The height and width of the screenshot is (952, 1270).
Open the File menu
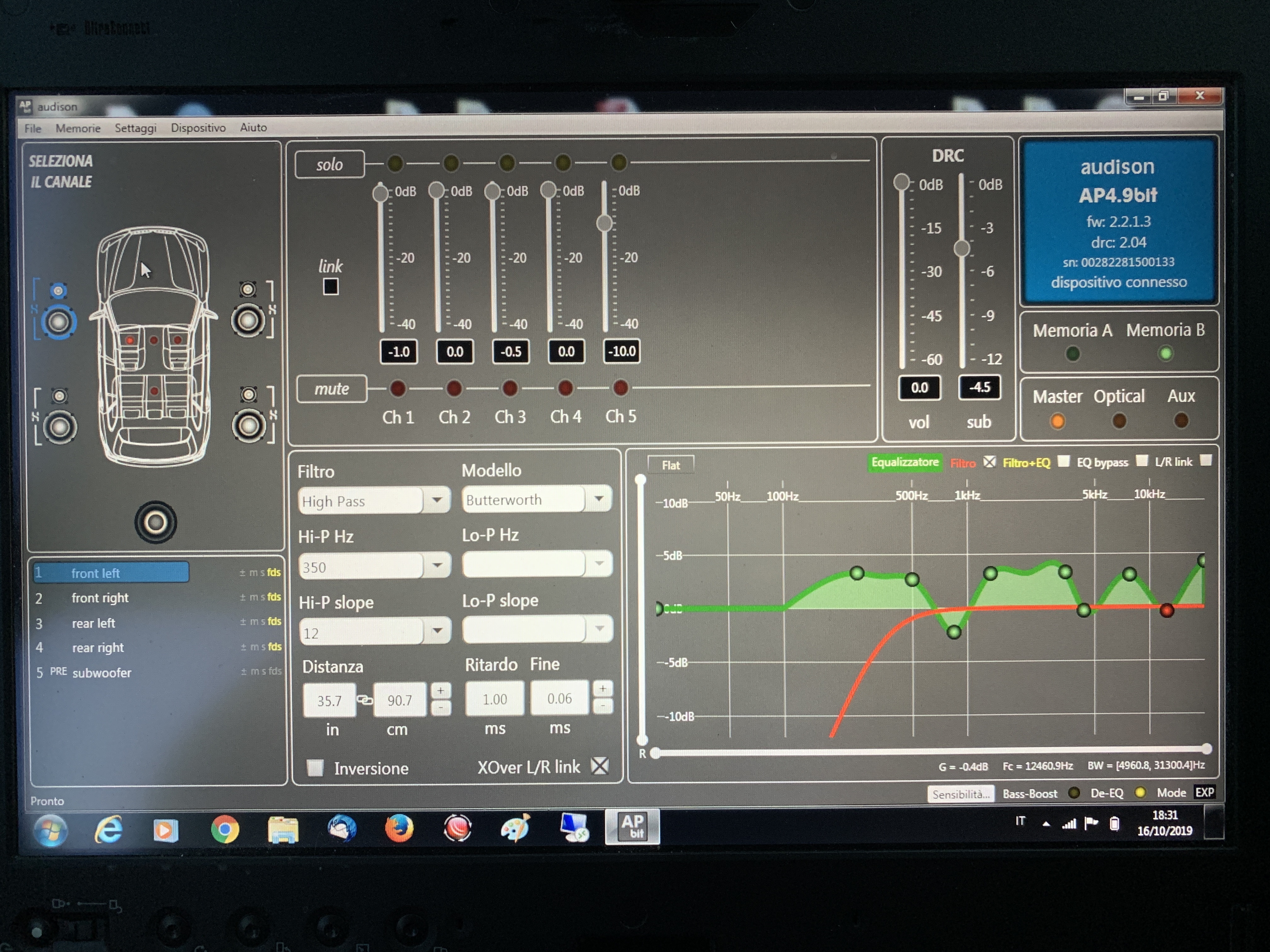pos(33,128)
